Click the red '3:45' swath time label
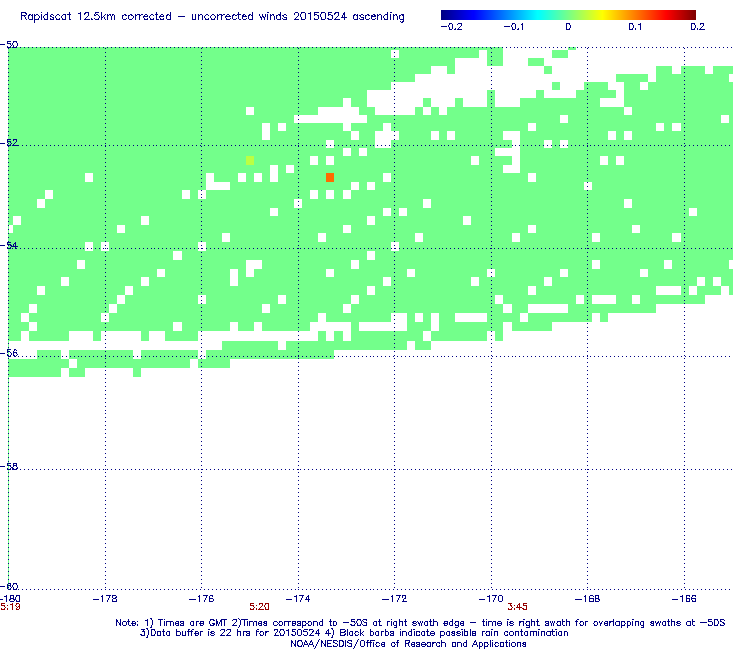Image resolution: width=740 pixels, height=650 pixels. tap(517, 607)
